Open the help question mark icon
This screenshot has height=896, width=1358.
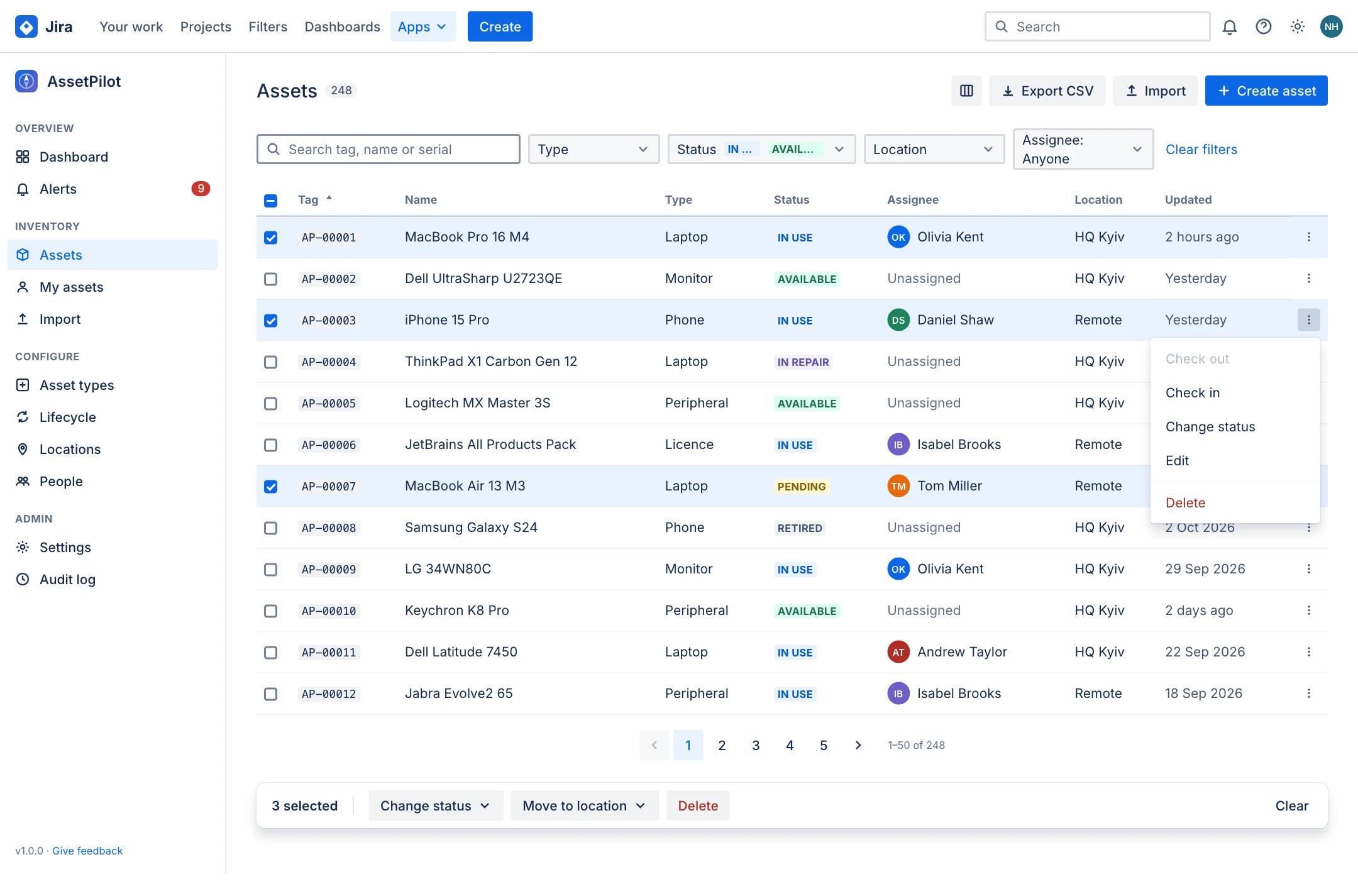point(1263,26)
